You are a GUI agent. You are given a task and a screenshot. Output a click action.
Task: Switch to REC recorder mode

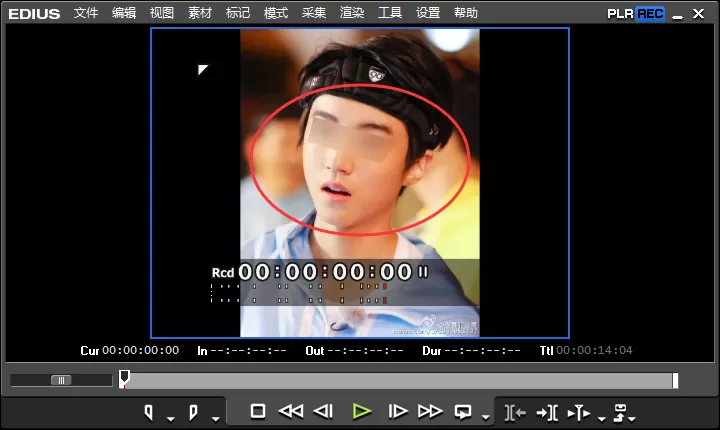(650, 14)
